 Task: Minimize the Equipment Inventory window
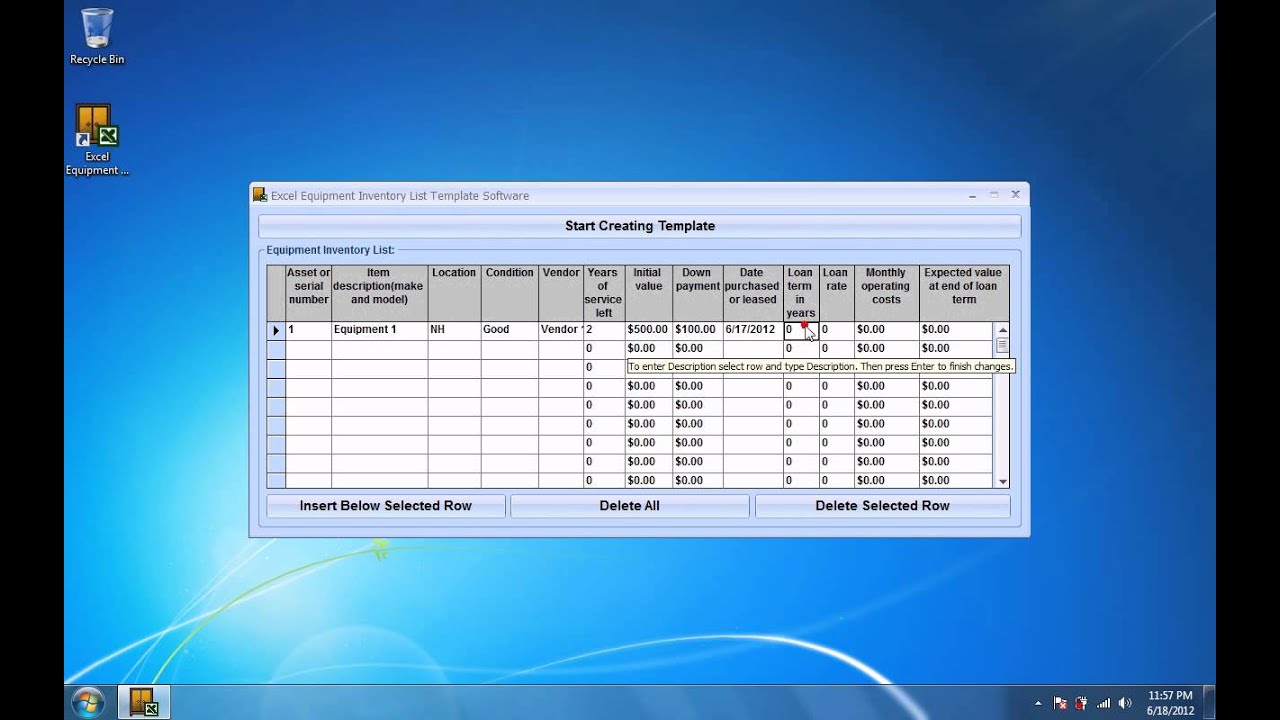click(x=972, y=195)
